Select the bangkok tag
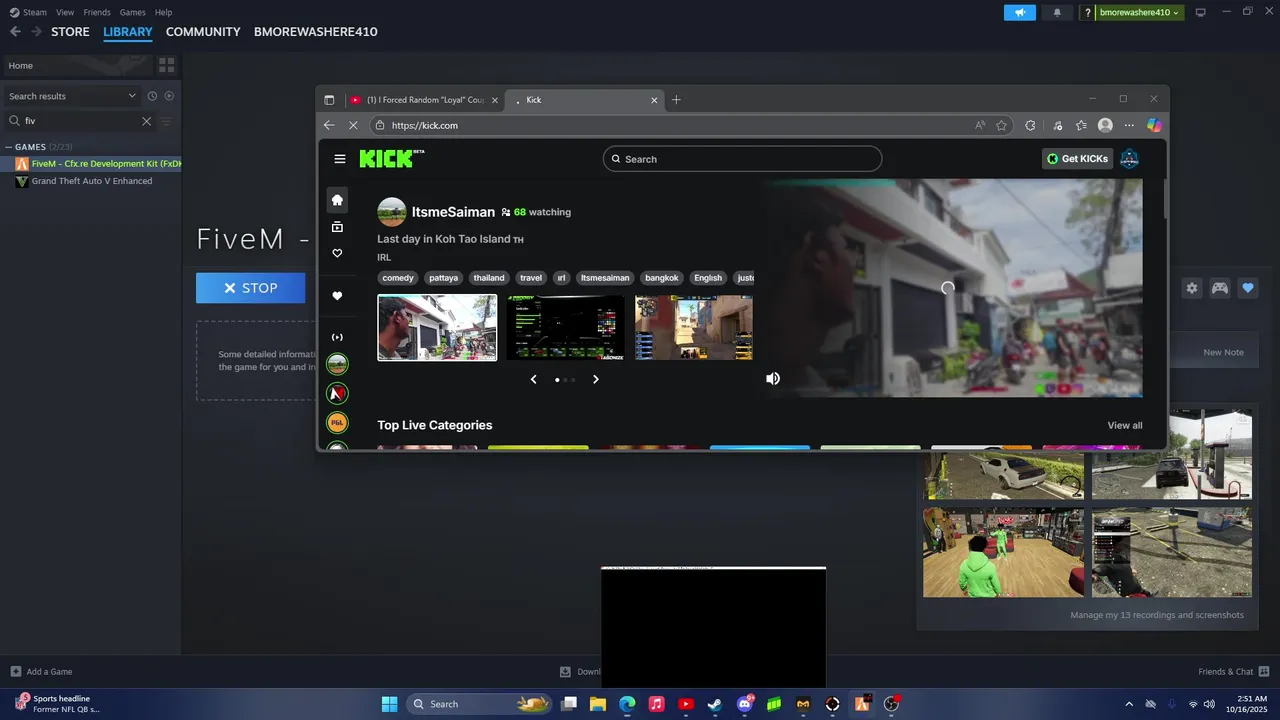This screenshot has height=720, width=1280. click(662, 278)
